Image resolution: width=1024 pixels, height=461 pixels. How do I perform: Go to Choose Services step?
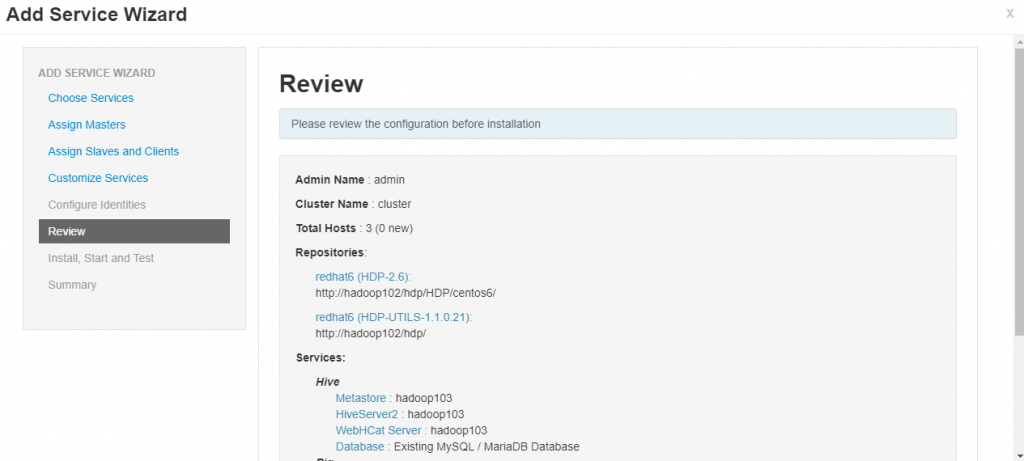coord(91,98)
